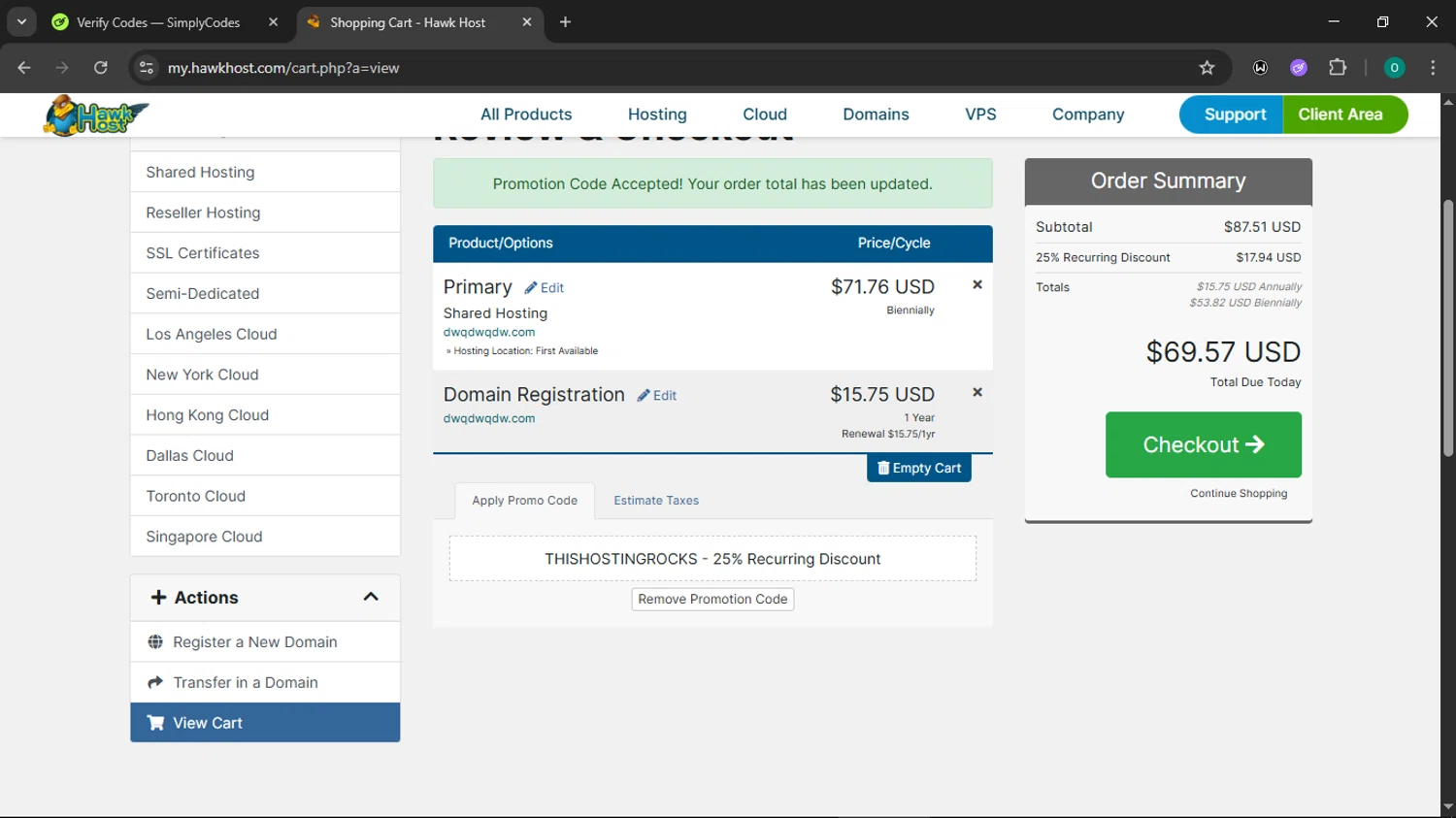Click the Promotion Code Accepted message
Viewport: 1456px width, 818px height.
coord(712,184)
